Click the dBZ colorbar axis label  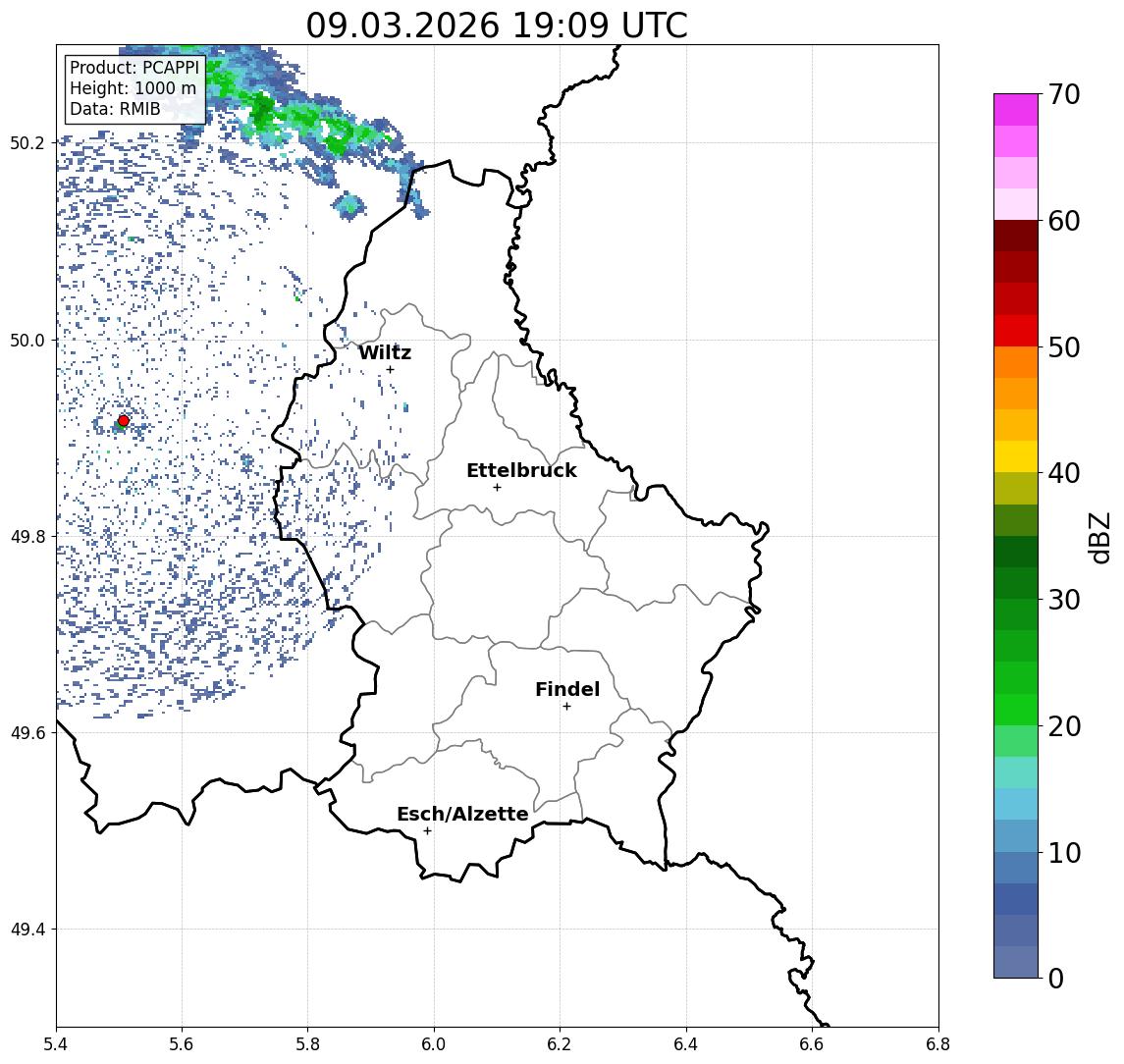point(1098,538)
